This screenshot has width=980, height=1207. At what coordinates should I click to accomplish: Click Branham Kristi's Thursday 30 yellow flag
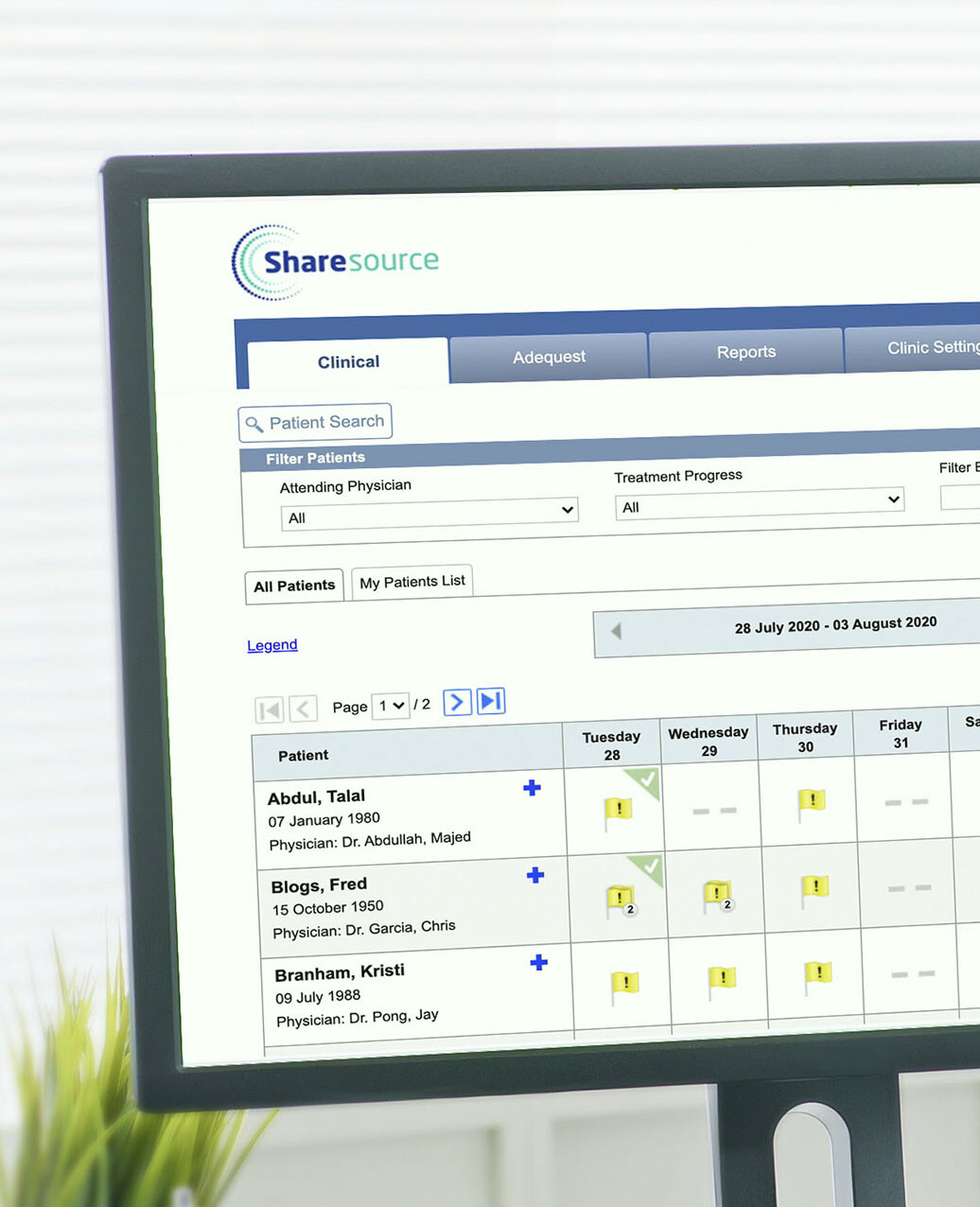pyautogui.click(x=818, y=974)
